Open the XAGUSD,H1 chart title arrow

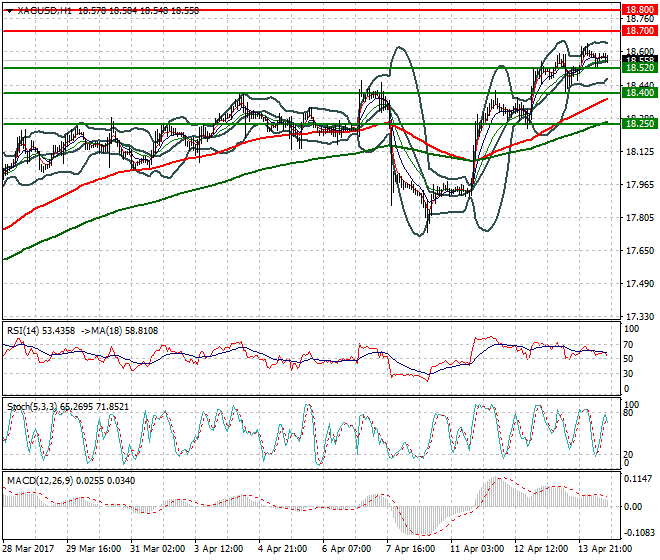click(9, 11)
